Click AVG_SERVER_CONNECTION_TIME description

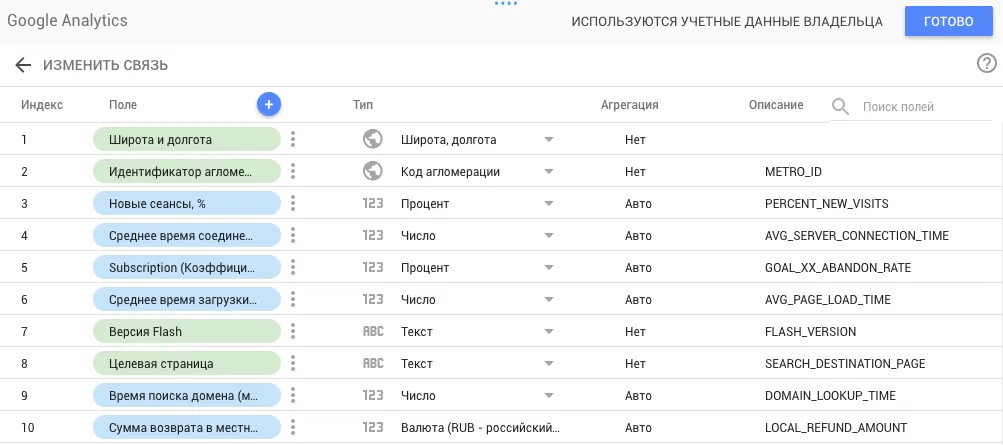point(857,236)
